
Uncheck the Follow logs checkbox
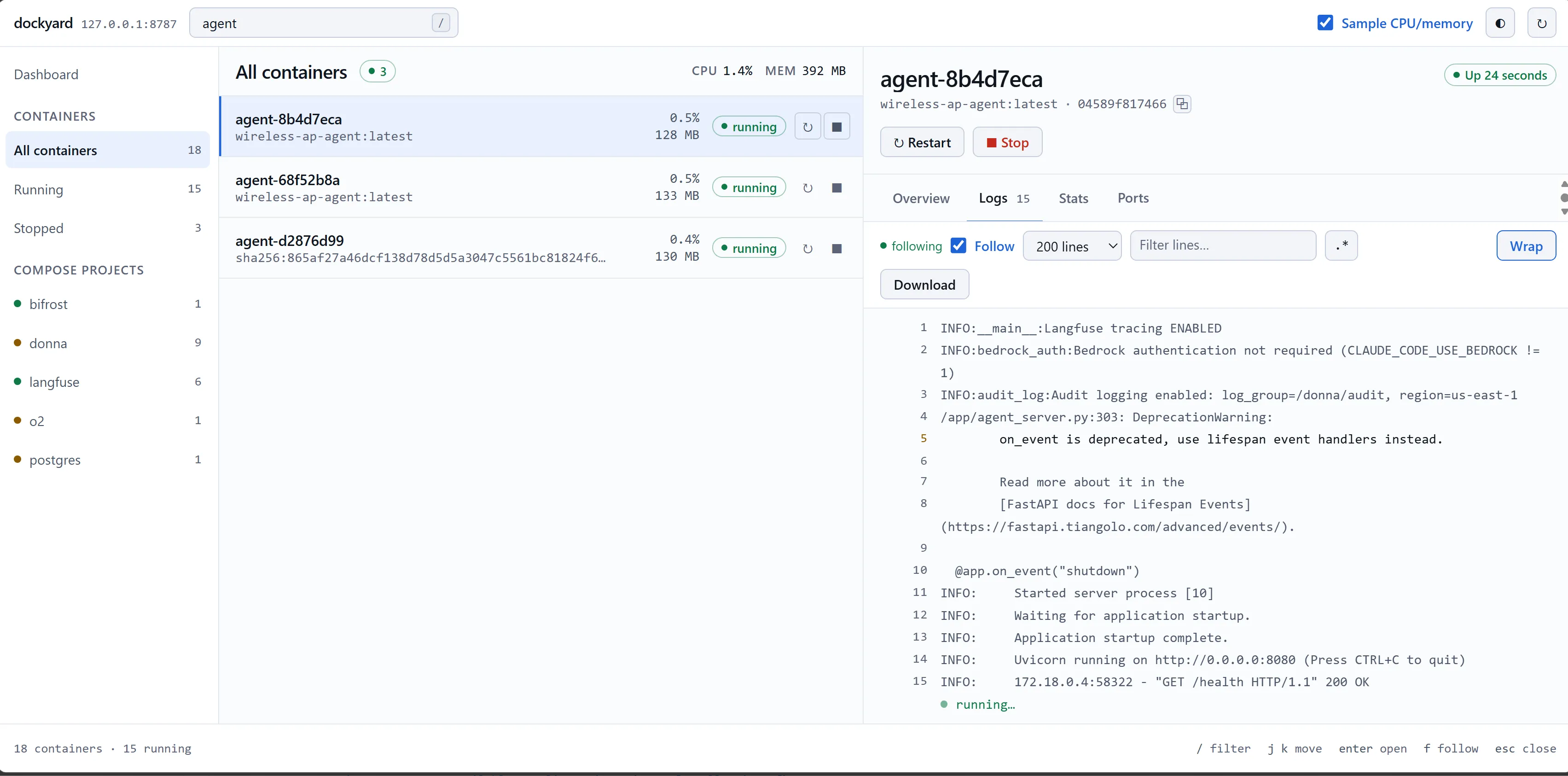coord(958,245)
